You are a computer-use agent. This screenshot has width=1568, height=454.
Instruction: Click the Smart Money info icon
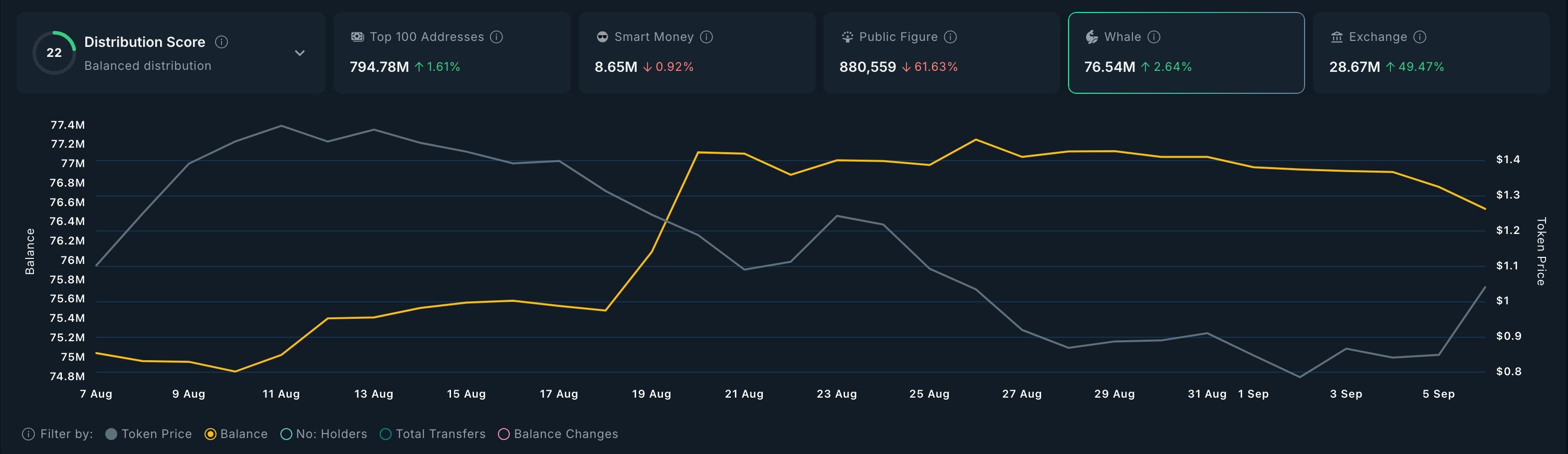[706, 36]
